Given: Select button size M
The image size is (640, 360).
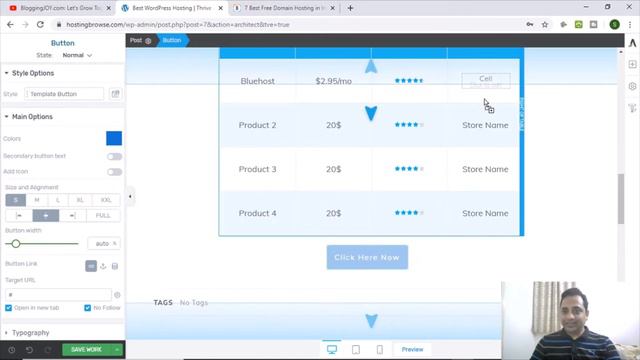Looking at the screenshot, I should [x=37, y=200].
